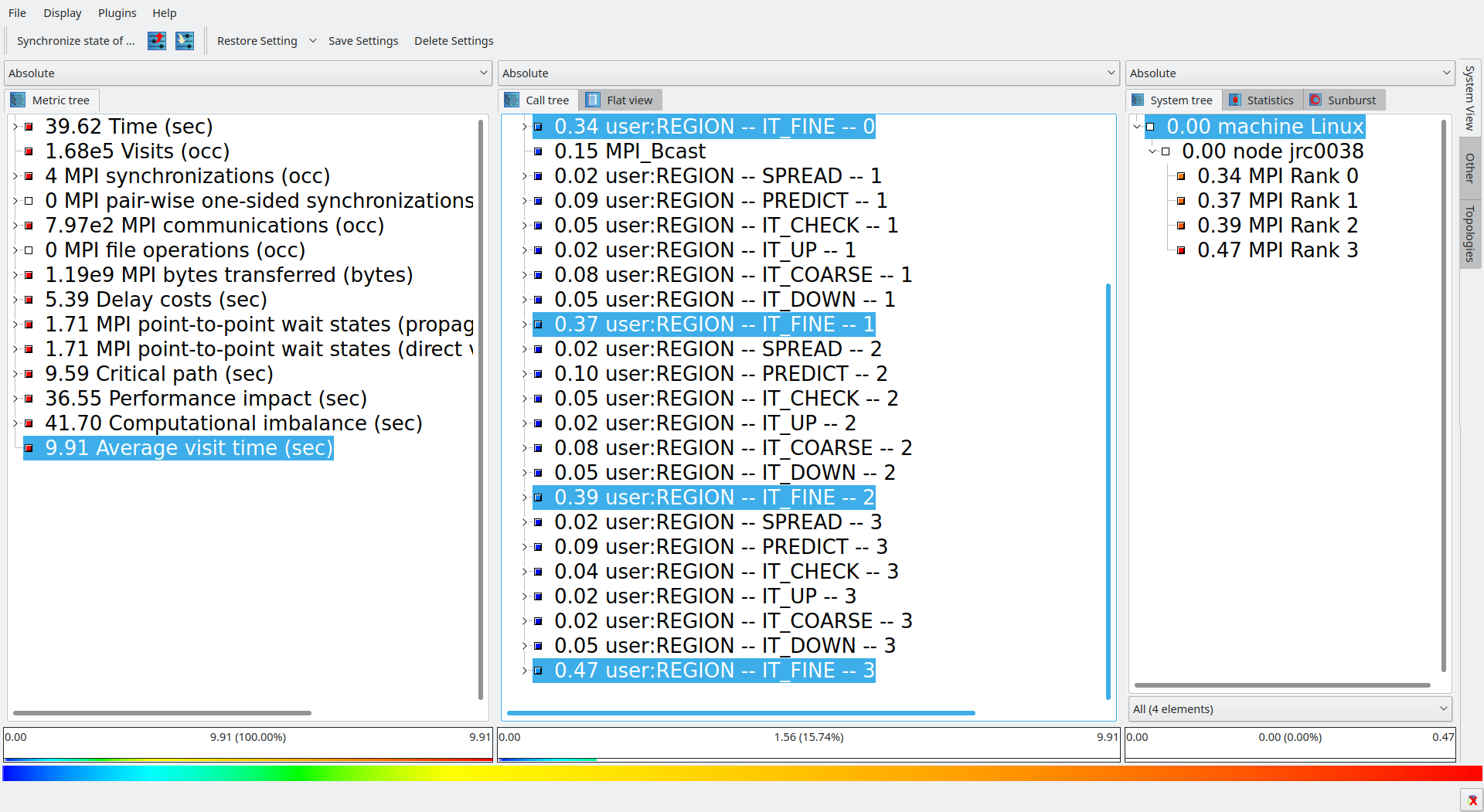
Task: Click the color icon beside MPI_Bcast
Action: (x=539, y=151)
